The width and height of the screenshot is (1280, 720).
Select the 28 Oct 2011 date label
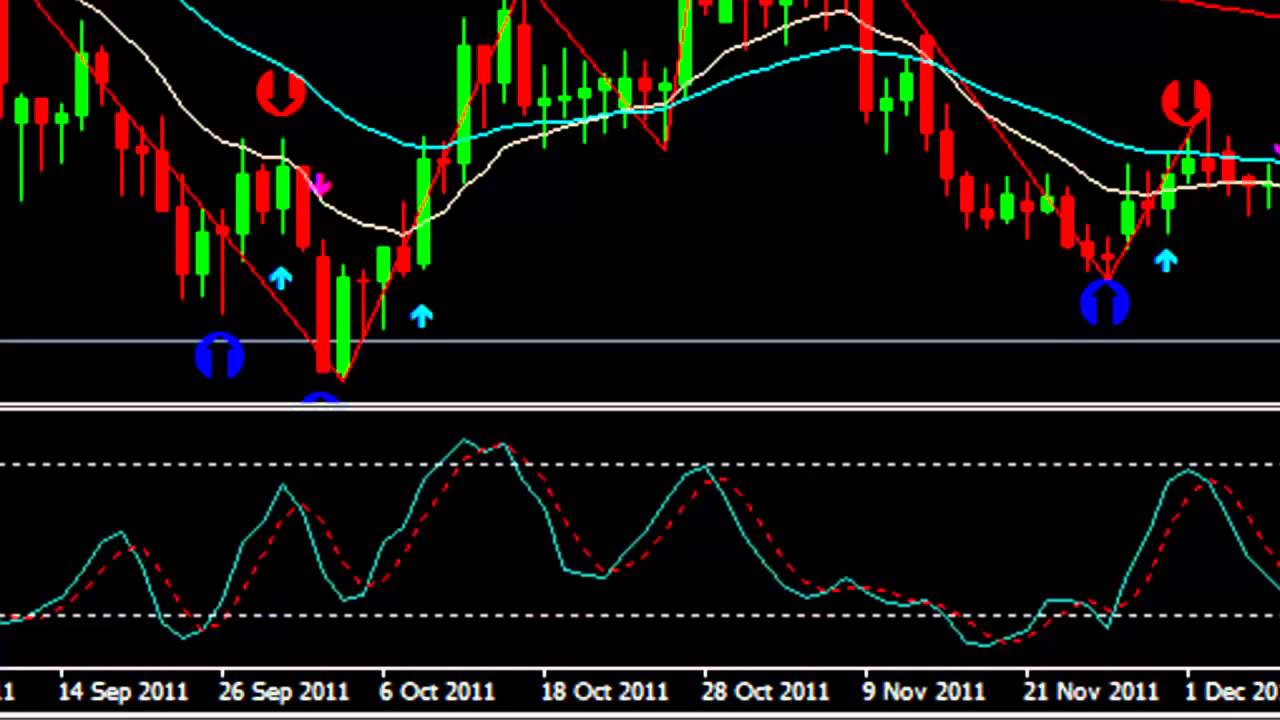click(x=765, y=691)
